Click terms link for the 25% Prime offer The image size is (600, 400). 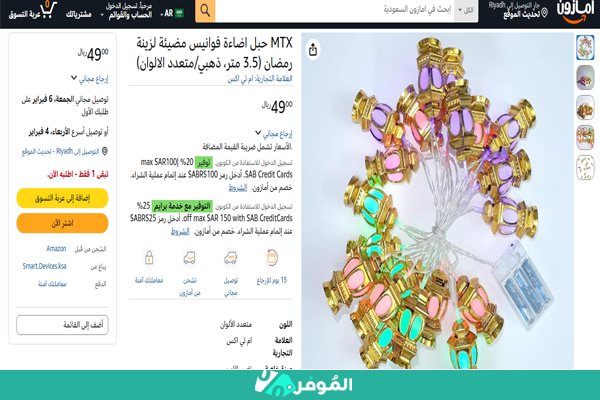coord(180,232)
